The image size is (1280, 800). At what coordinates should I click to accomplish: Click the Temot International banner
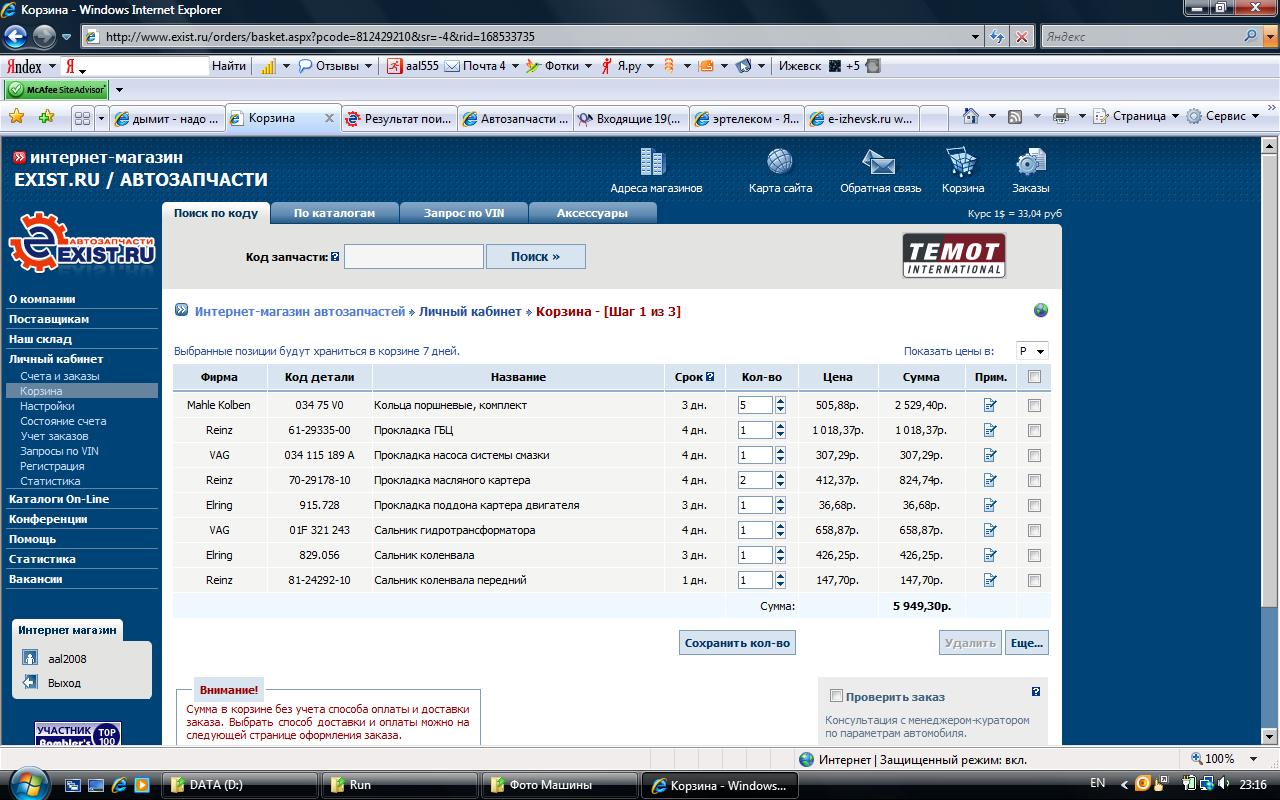coord(954,255)
